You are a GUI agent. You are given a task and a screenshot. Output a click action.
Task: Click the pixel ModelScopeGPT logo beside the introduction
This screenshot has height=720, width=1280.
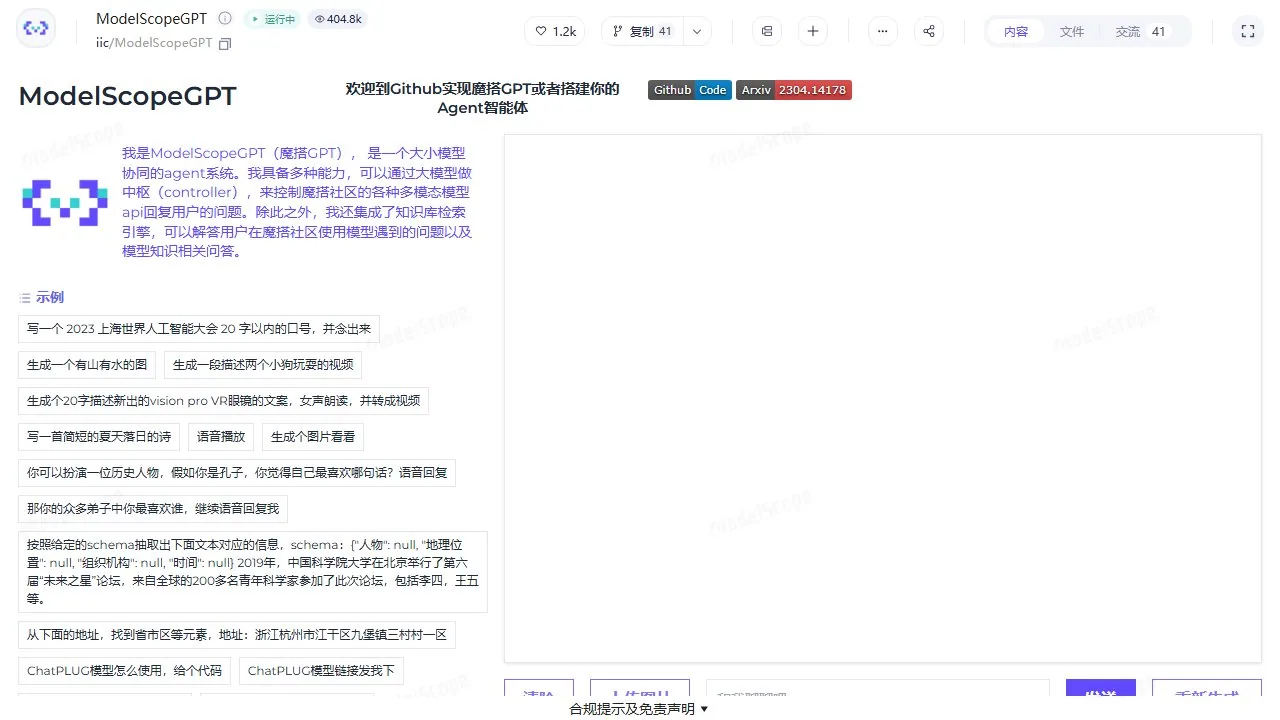pos(65,202)
